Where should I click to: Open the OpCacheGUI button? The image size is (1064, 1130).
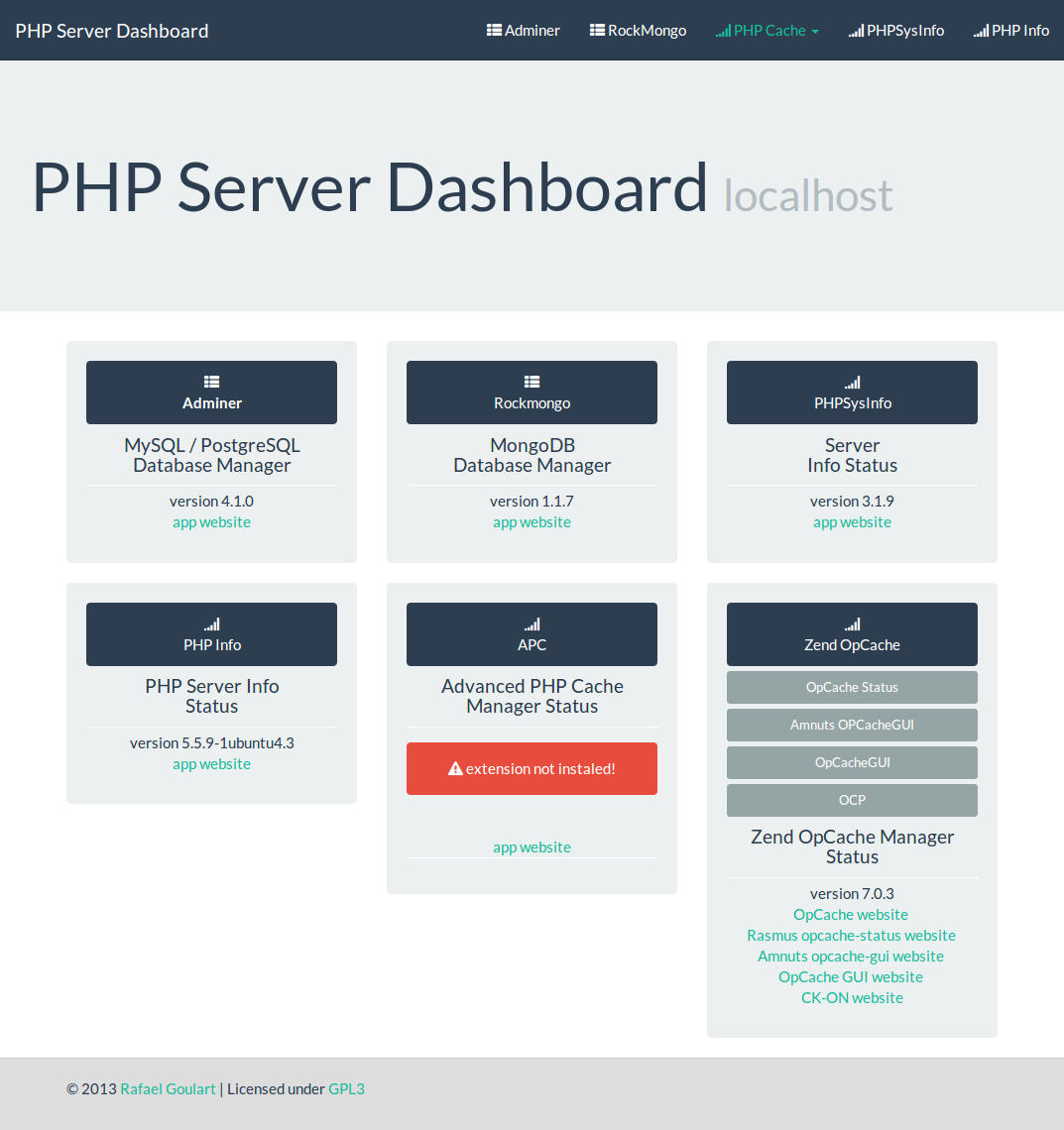[x=852, y=762]
